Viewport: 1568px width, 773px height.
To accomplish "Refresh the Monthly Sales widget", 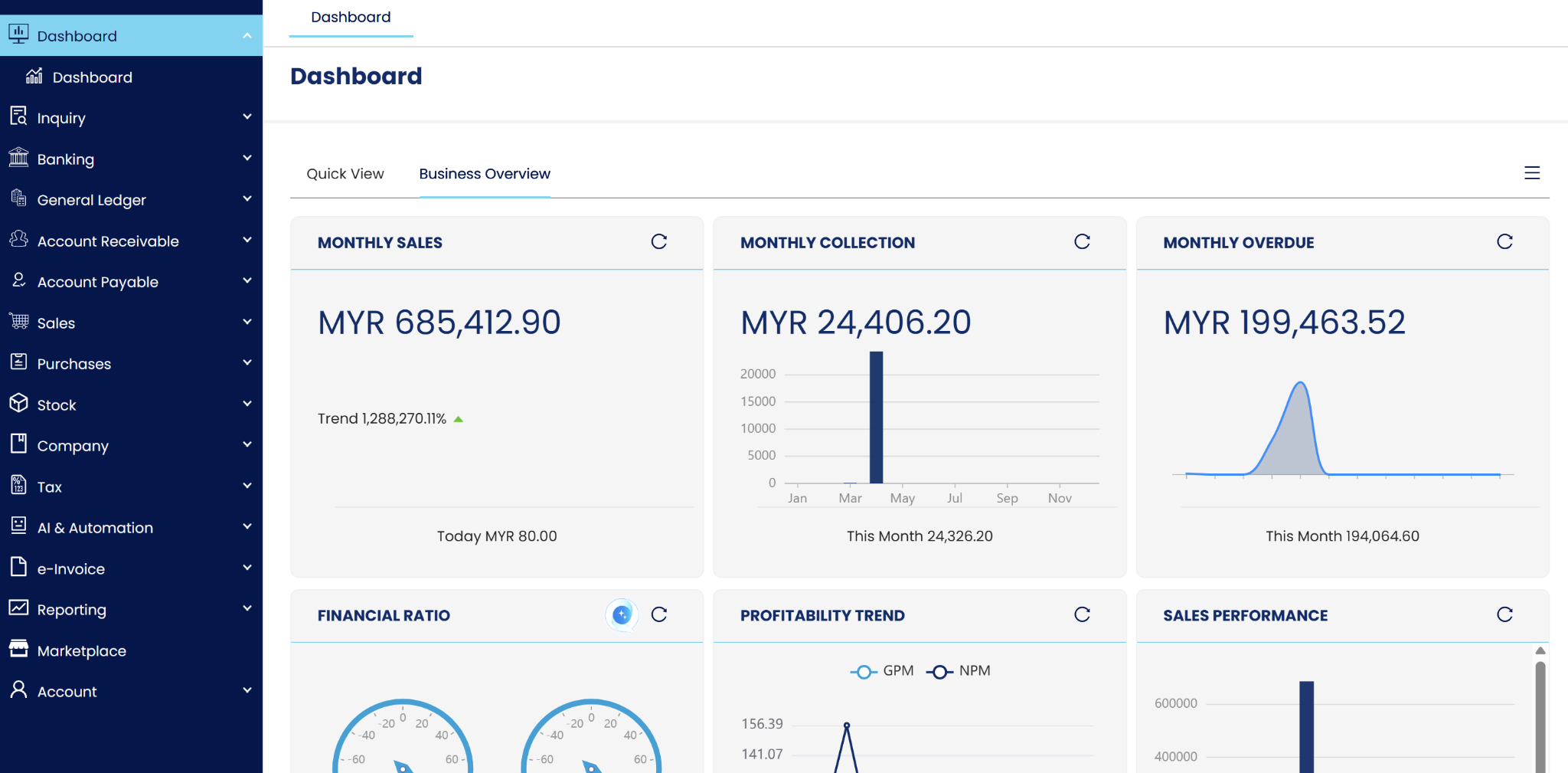I will coord(658,242).
